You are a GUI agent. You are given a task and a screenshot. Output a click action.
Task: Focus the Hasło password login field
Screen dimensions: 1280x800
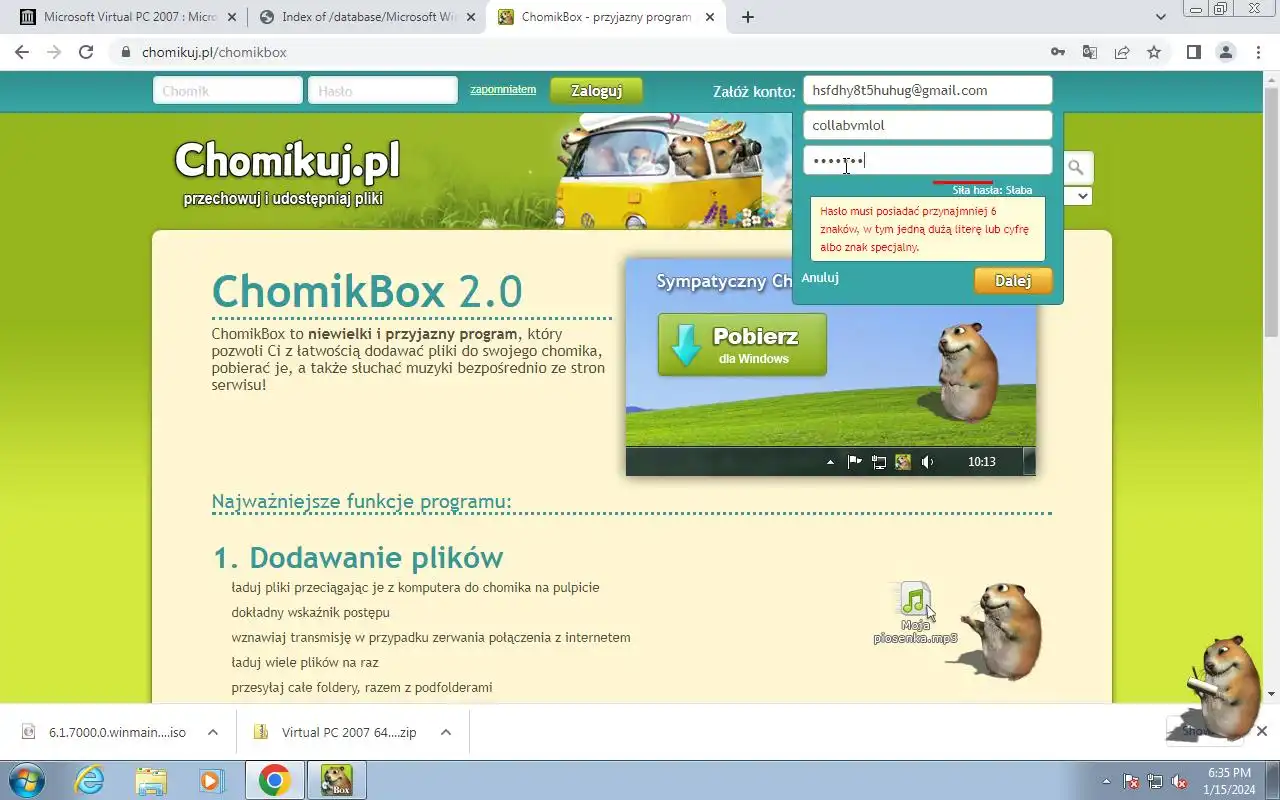(383, 90)
